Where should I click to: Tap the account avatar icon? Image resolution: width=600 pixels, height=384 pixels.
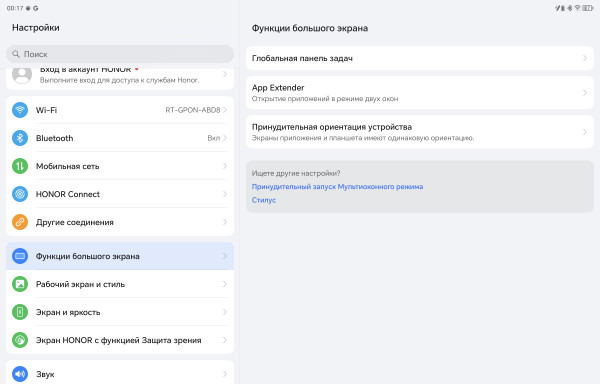coord(22,75)
